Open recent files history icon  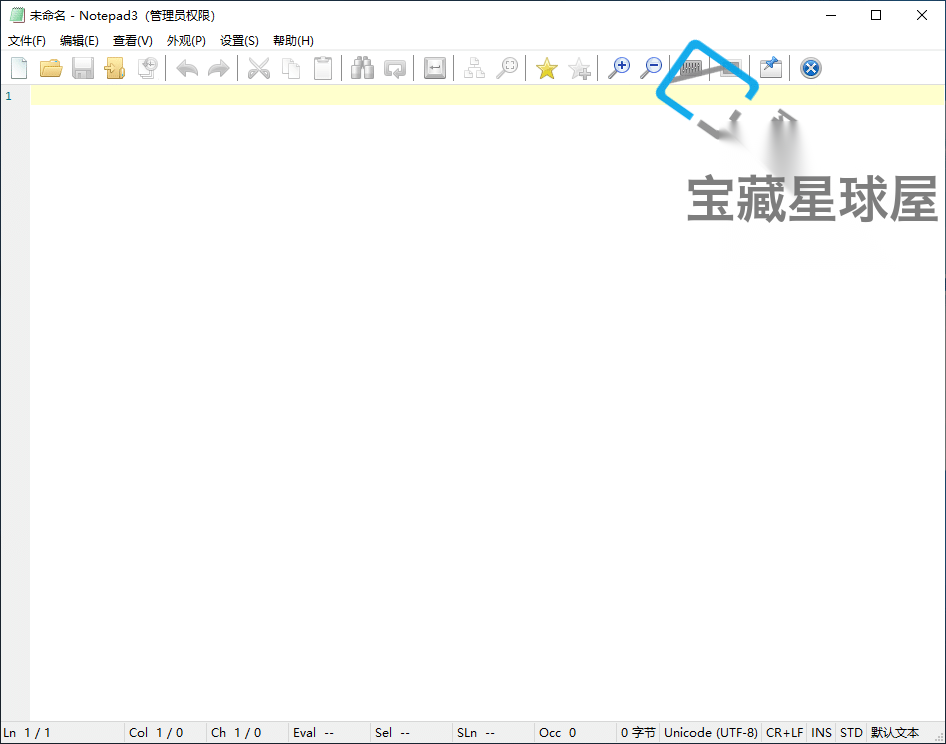[147, 68]
